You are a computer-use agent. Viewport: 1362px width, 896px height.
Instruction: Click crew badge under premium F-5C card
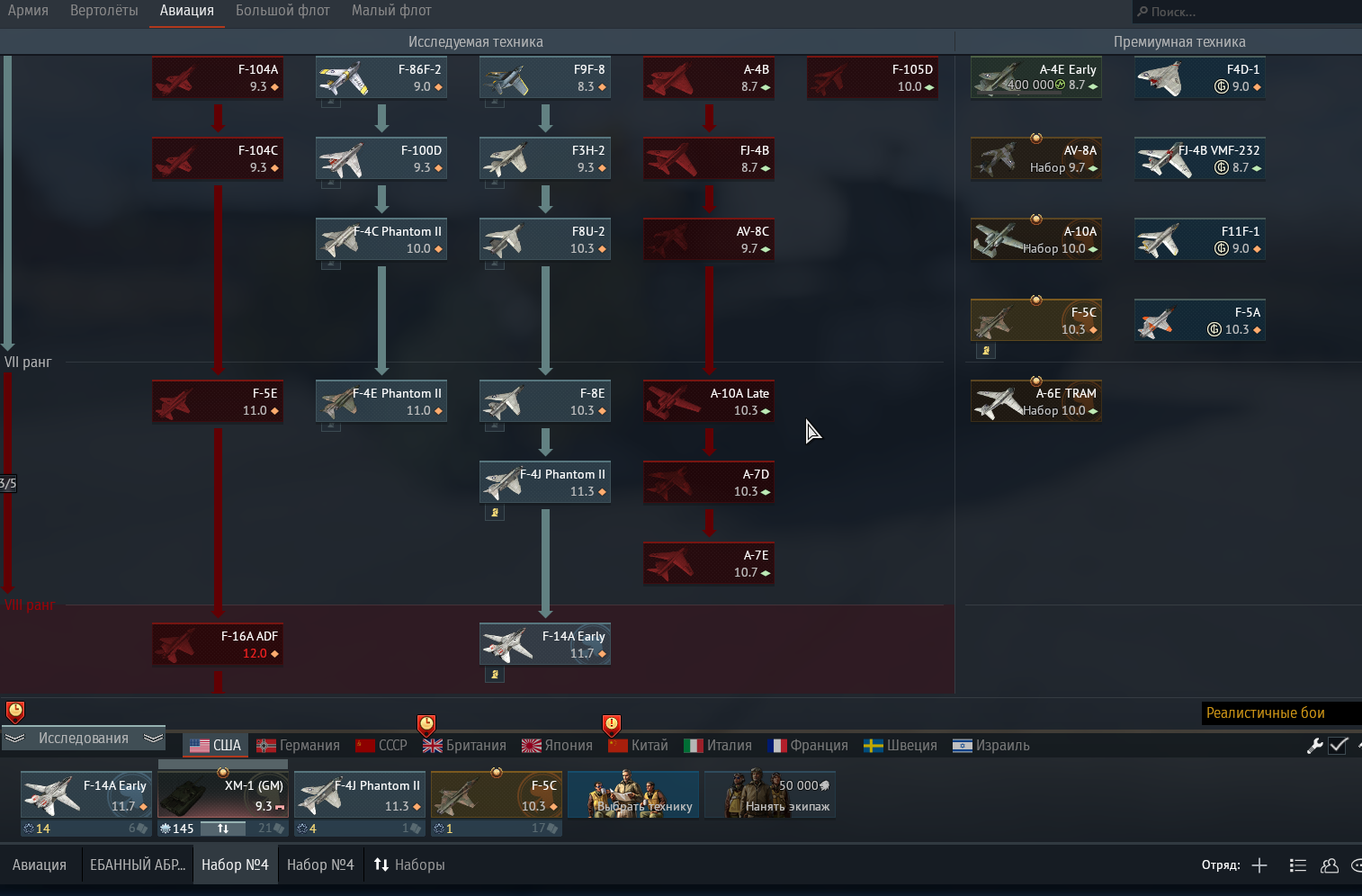tap(986, 351)
